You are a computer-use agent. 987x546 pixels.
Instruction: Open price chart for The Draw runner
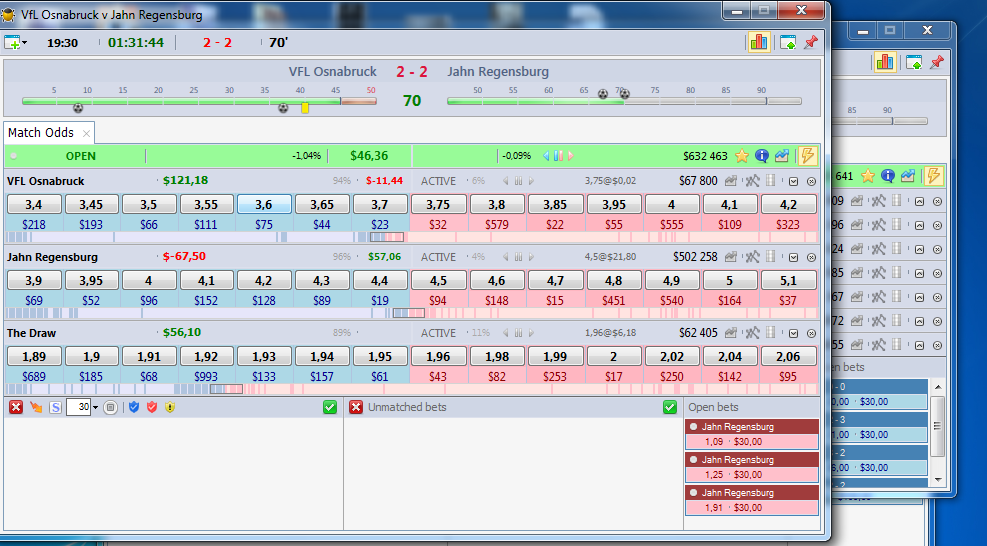pos(731,333)
